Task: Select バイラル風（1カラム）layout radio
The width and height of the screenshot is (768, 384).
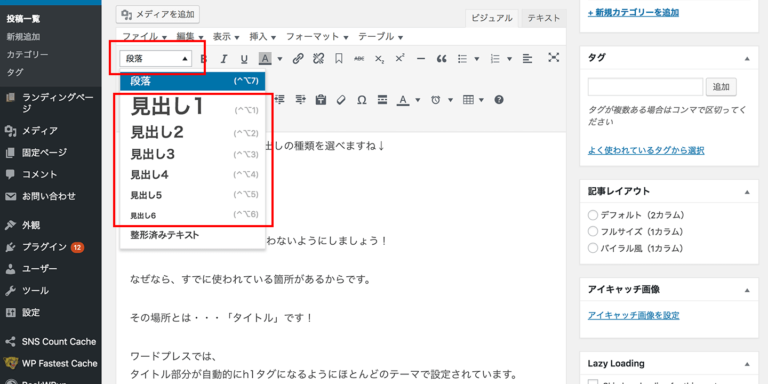Action: 593,248
